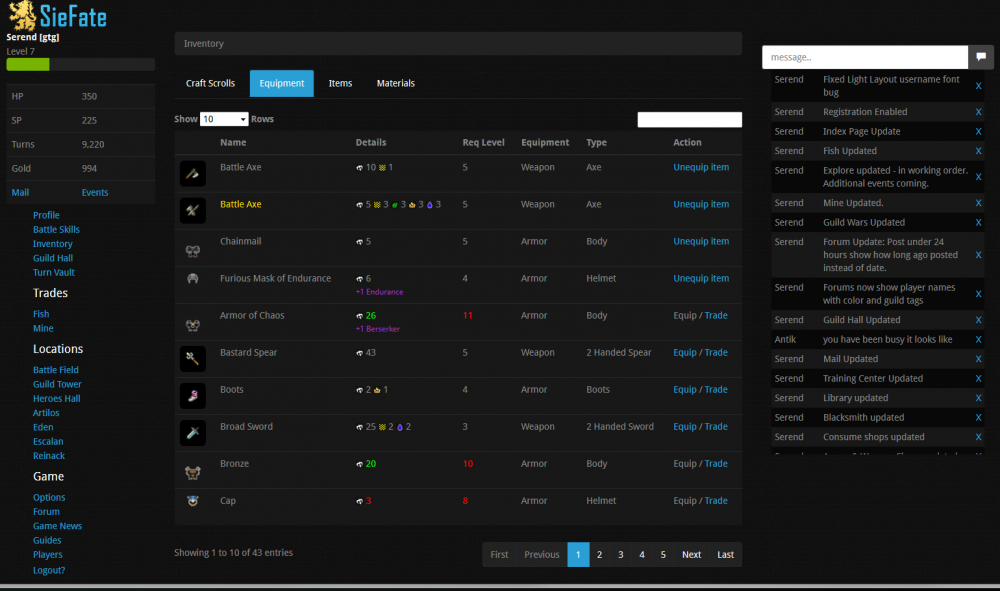The width and height of the screenshot is (1000, 591).
Task: Switch to the Craft Scrolls tab
Action: [210, 83]
